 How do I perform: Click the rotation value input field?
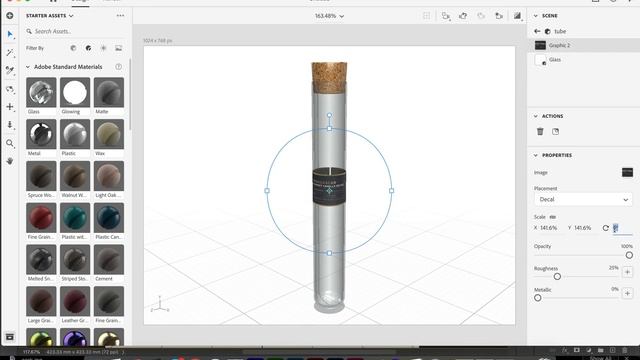[622, 229]
